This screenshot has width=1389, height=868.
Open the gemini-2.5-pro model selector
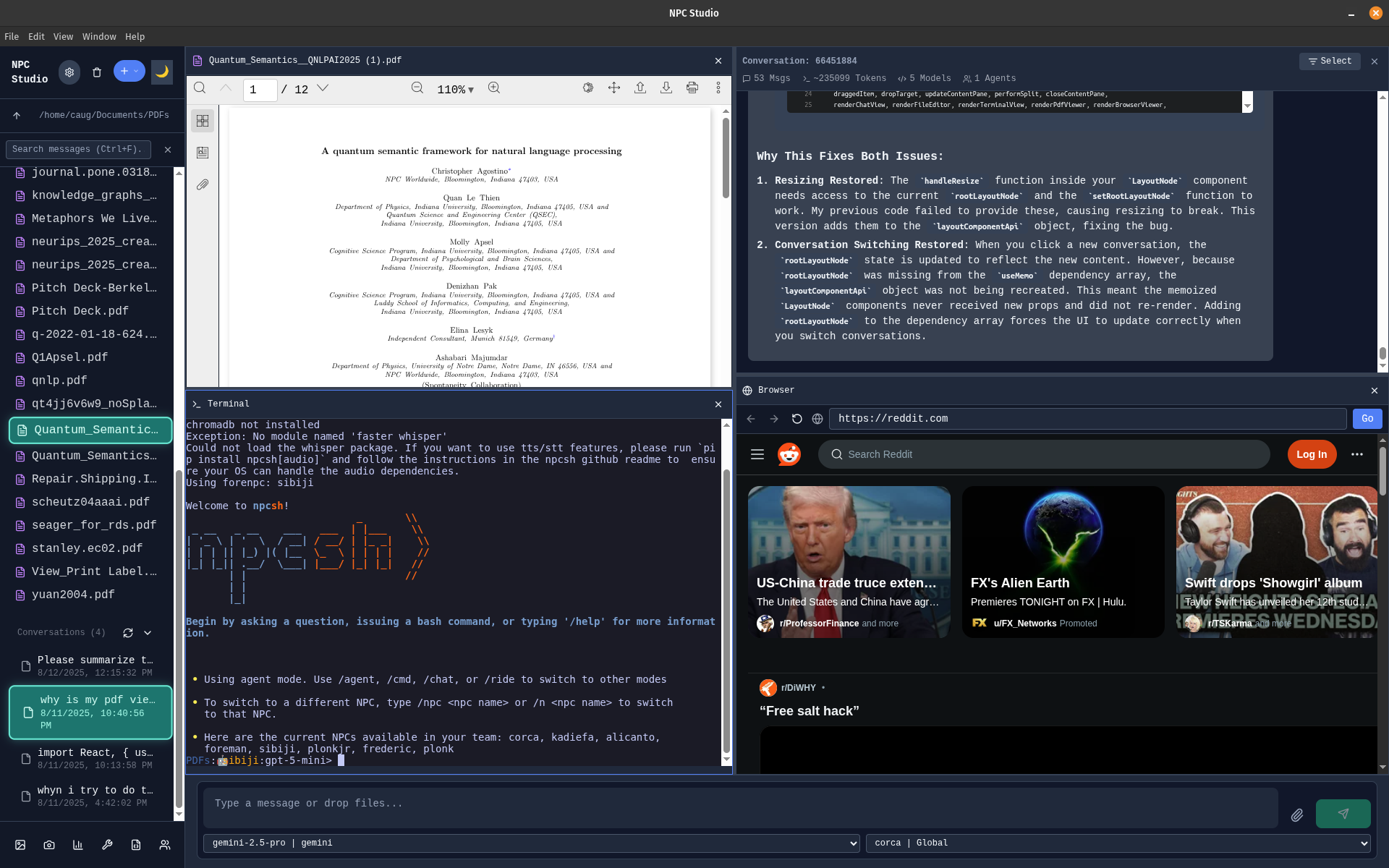tap(532, 843)
